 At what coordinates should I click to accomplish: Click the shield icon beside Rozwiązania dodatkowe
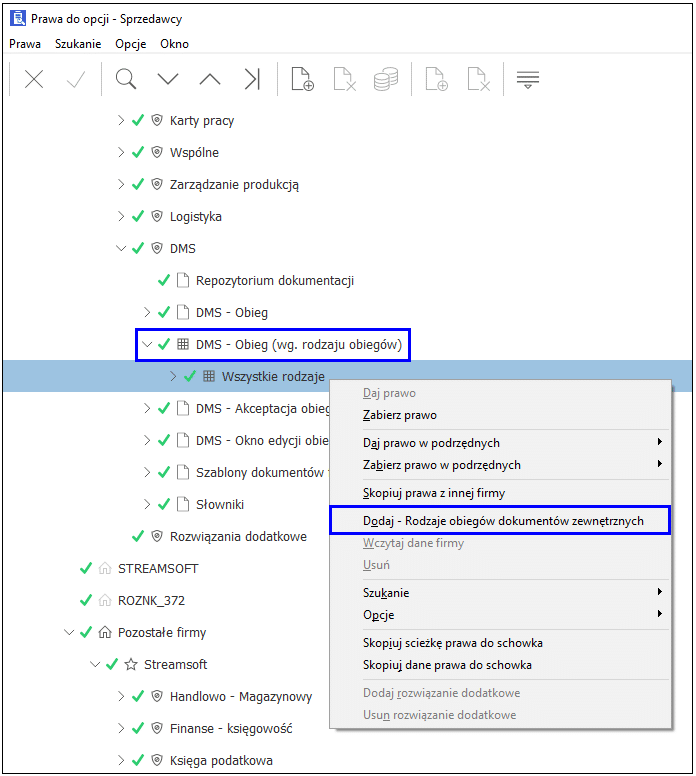[157, 536]
